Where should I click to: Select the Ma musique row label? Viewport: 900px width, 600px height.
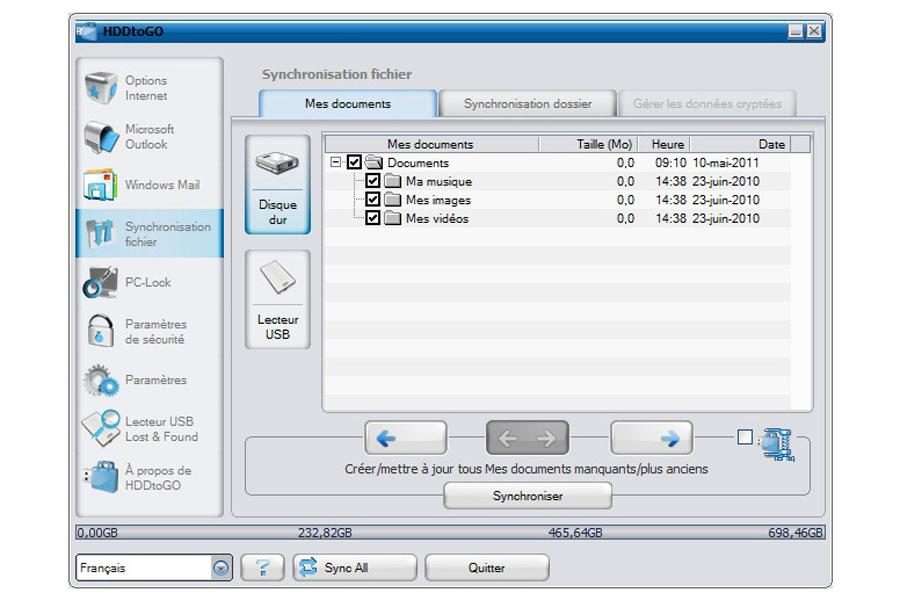click(439, 181)
